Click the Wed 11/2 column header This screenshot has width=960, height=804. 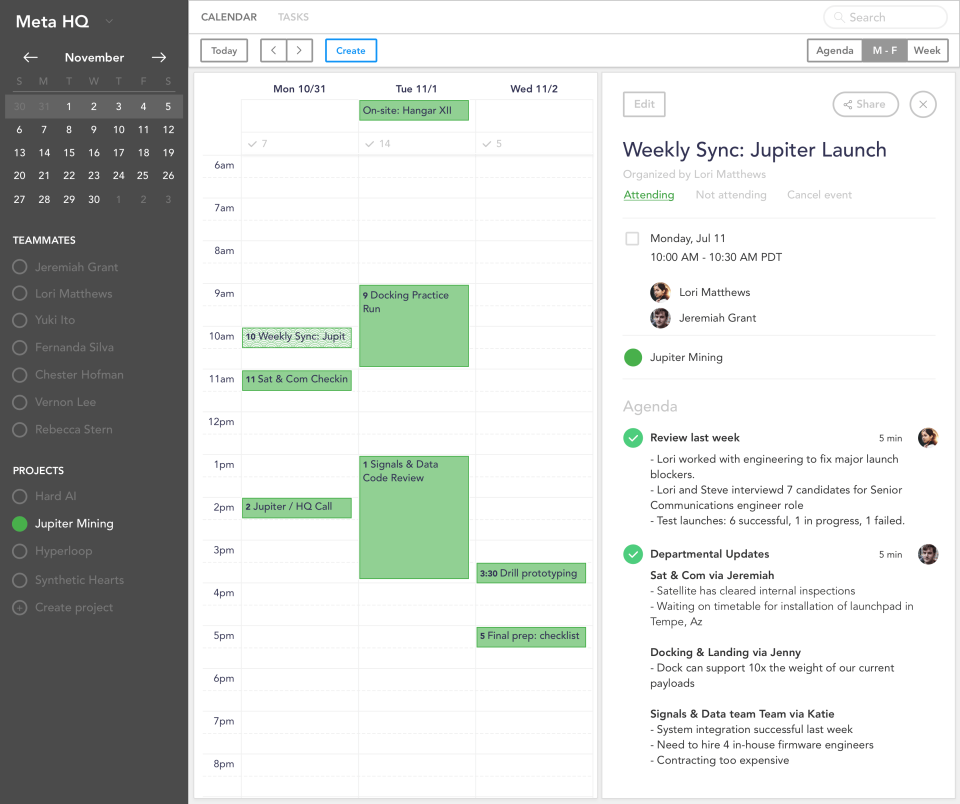[x=534, y=89]
